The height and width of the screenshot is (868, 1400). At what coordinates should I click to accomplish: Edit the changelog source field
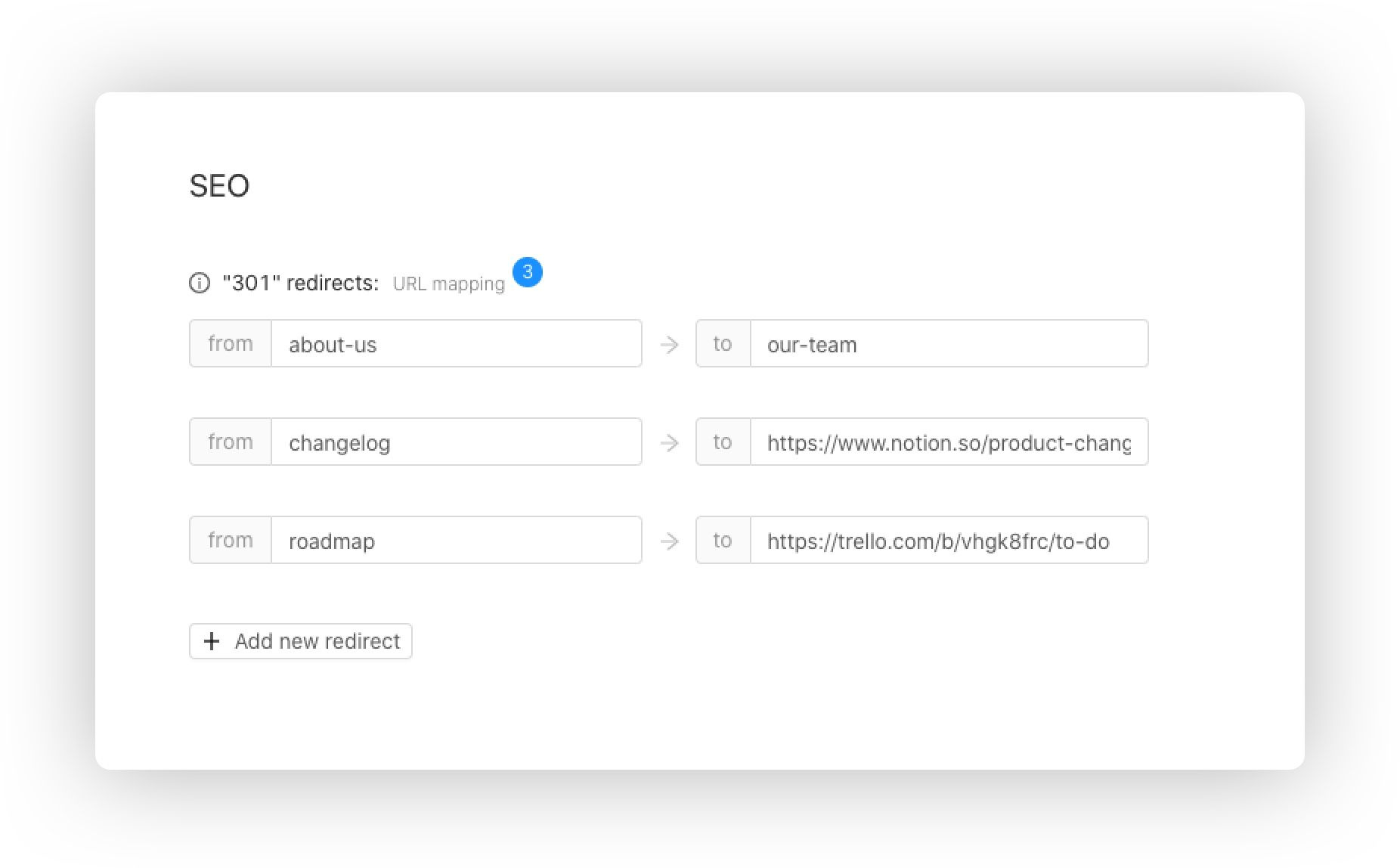click(x=456, y=443)
